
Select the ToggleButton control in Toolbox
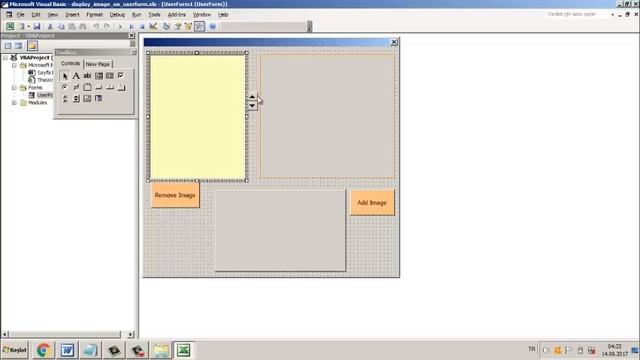click(x=76, y=87)
